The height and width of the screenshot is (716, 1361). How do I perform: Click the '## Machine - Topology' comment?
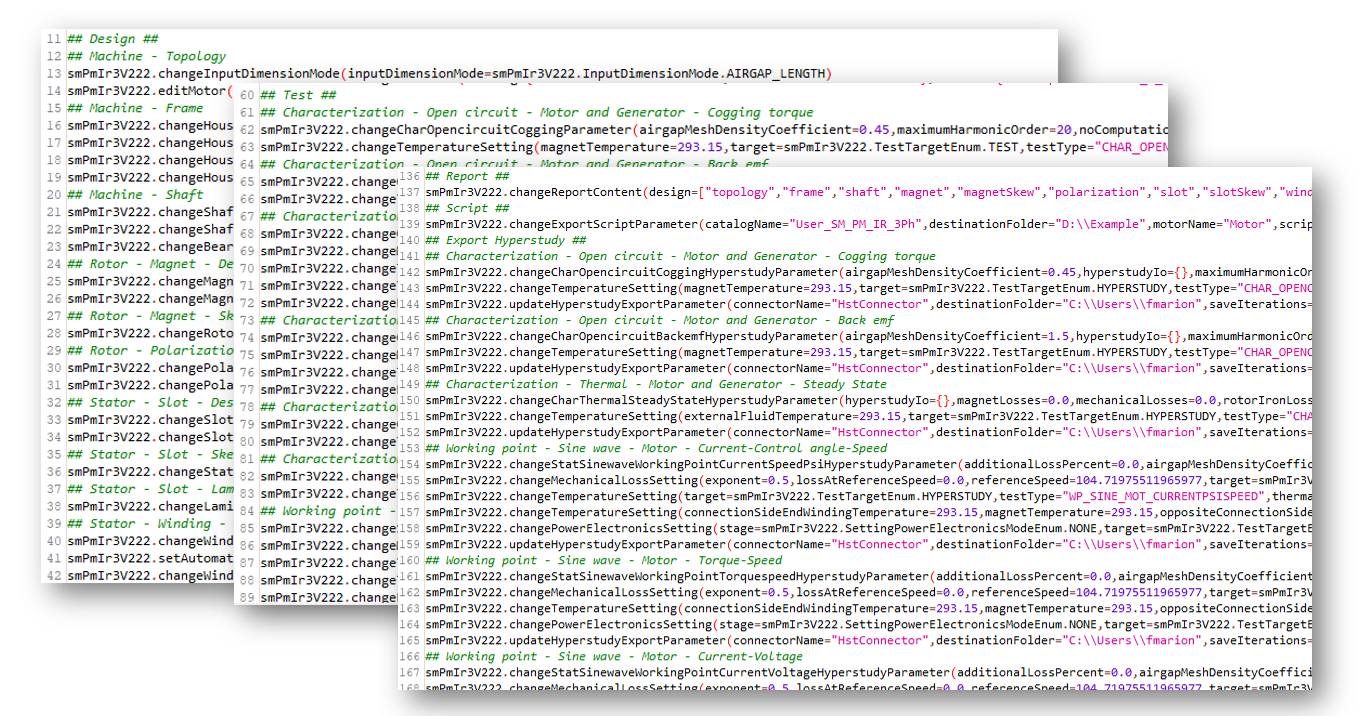pyautogui.click(x=146, y=57)
